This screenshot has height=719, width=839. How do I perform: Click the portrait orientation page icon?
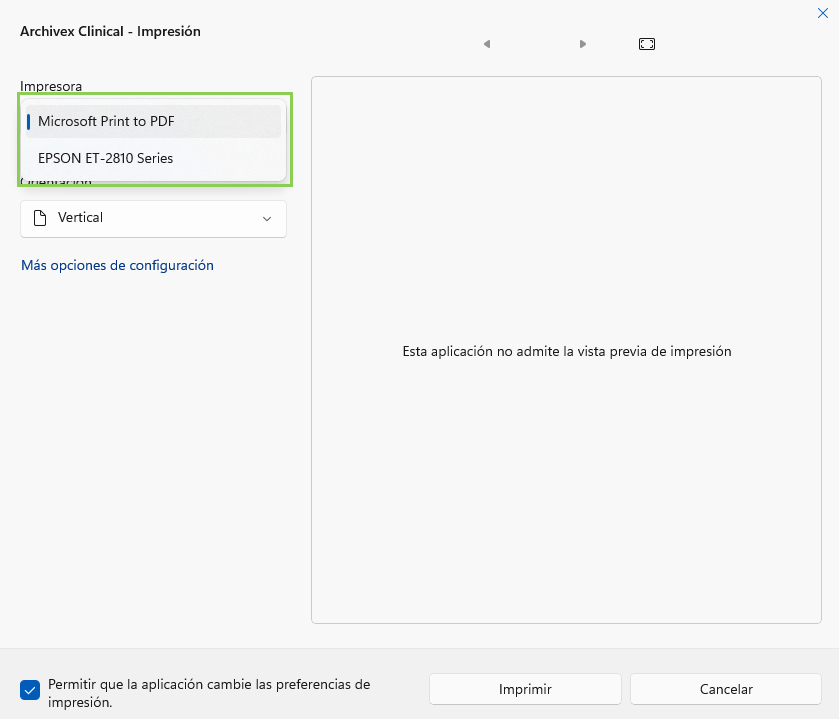coord(41,217)
